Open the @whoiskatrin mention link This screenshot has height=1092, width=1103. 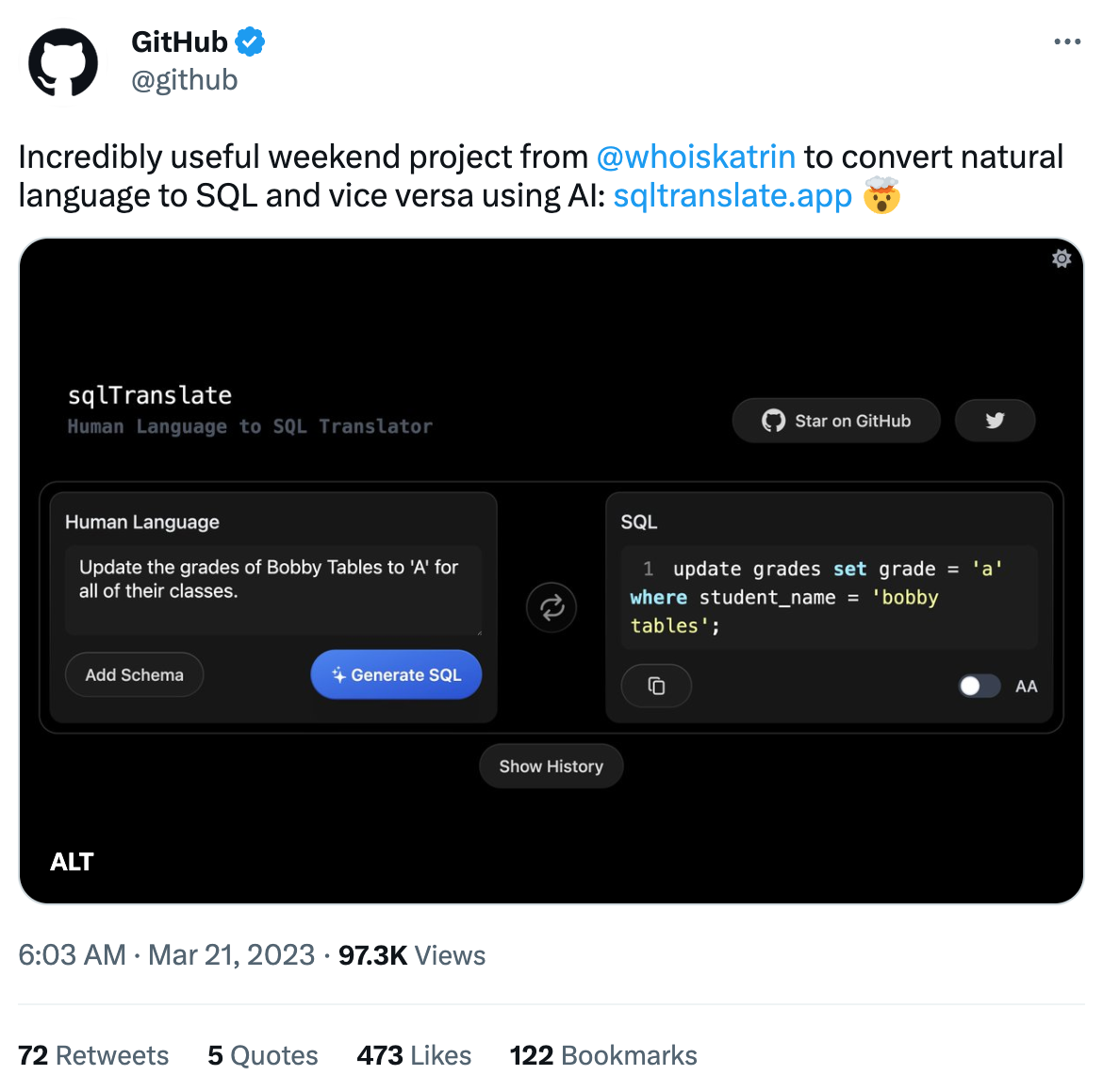point(696,157)
